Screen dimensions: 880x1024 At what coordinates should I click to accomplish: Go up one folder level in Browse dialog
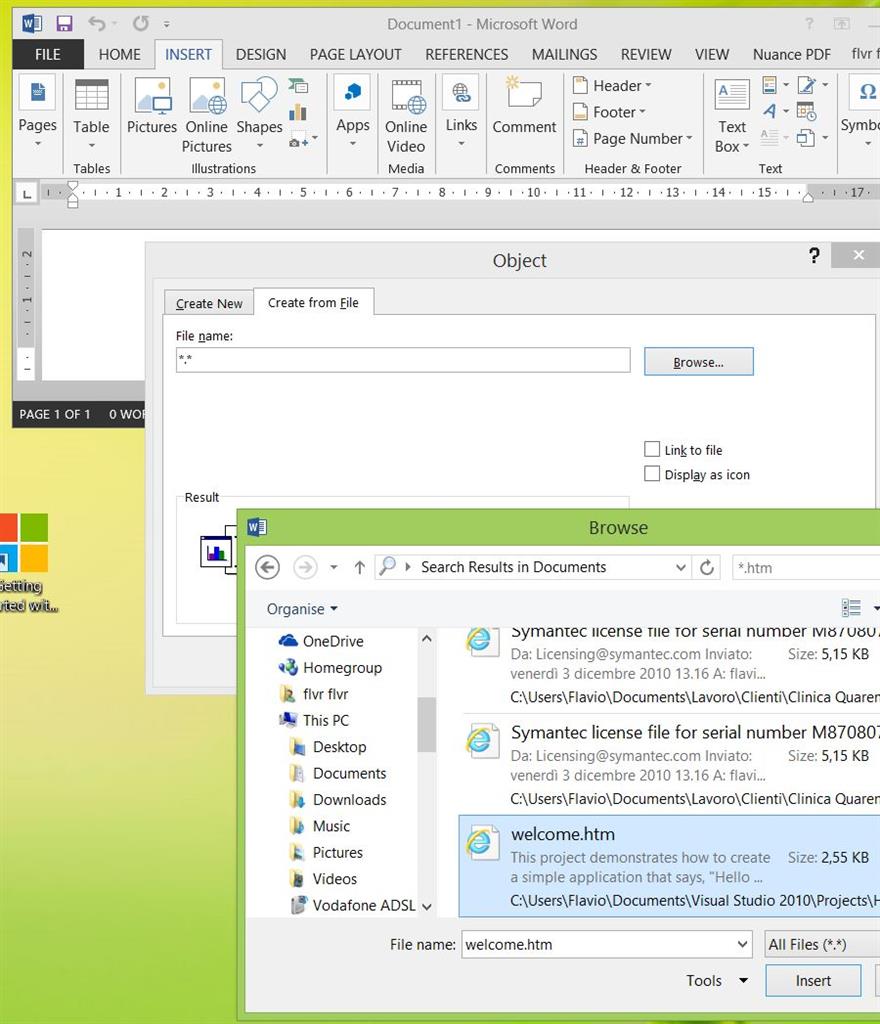pyautogui.click(x=359, y=567)
